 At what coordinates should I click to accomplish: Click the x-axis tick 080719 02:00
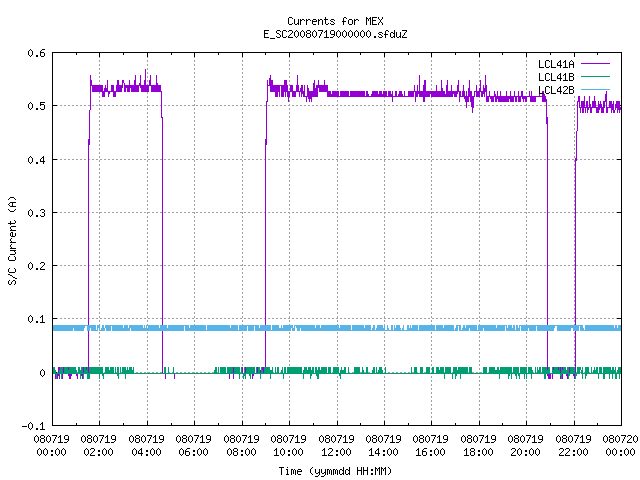pyautogui.click(x=98, y=446)
